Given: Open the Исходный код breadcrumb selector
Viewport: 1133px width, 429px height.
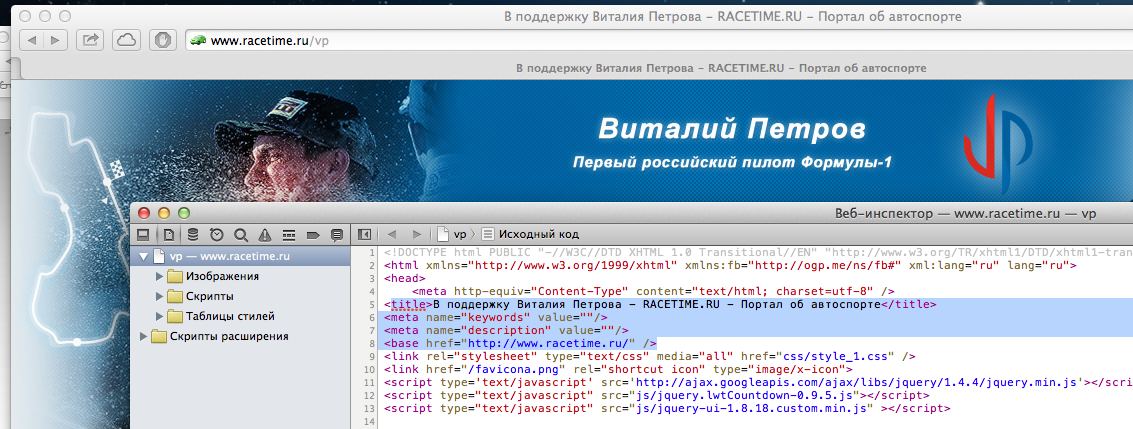Looking at the screenshot, I should tap(530, 235).
